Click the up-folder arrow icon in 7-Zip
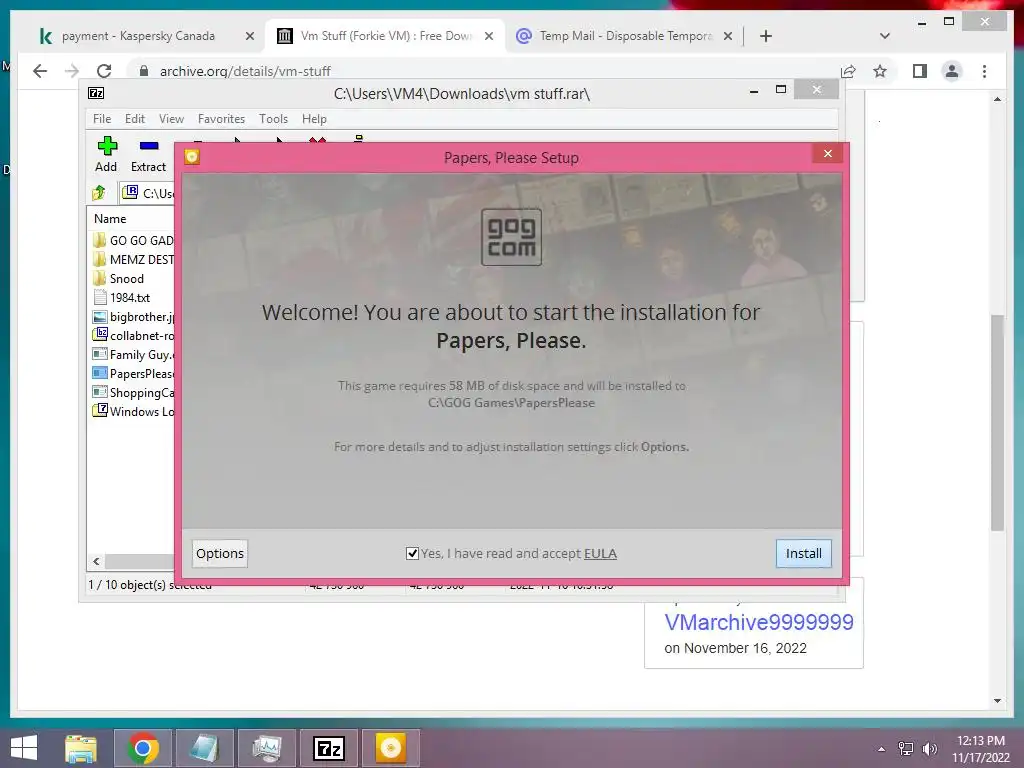Viewport: 1024px width, 768px height. tap(99, 193)
